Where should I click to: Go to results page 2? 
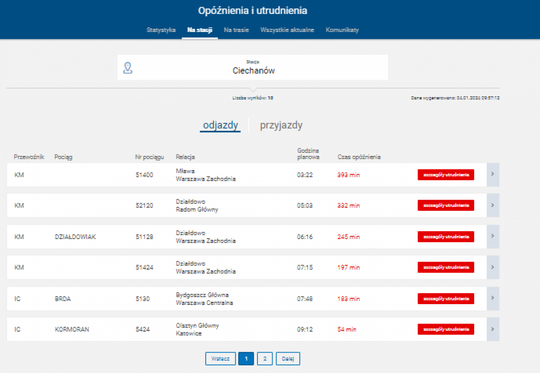[264, 359]
